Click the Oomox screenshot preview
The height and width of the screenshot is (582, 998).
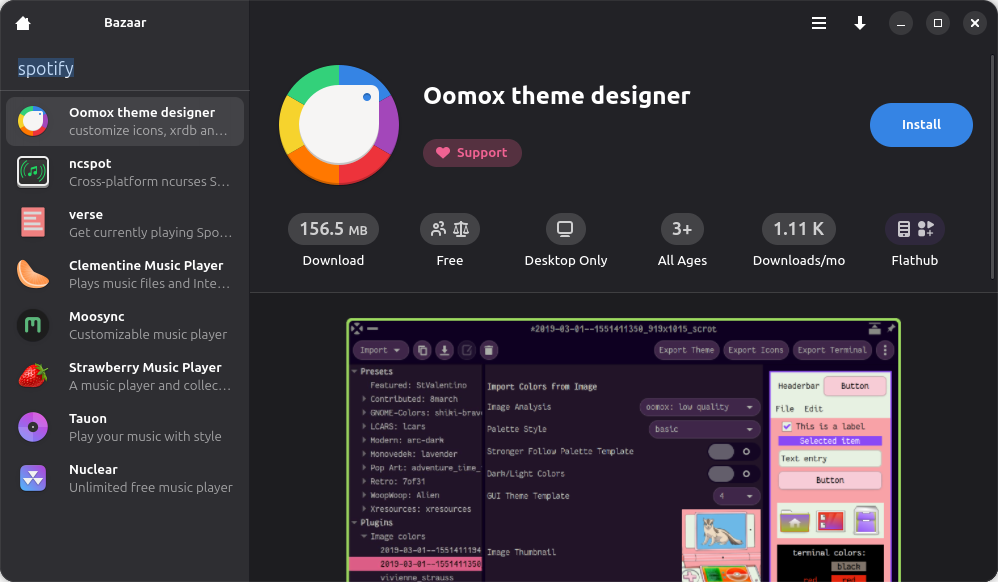pyautogui.click(x=622, y=450)
